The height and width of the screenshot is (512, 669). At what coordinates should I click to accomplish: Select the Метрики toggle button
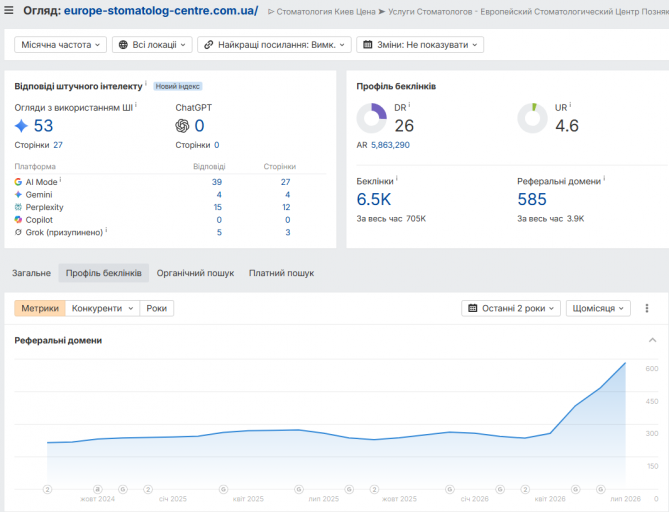tap(40, 308)
